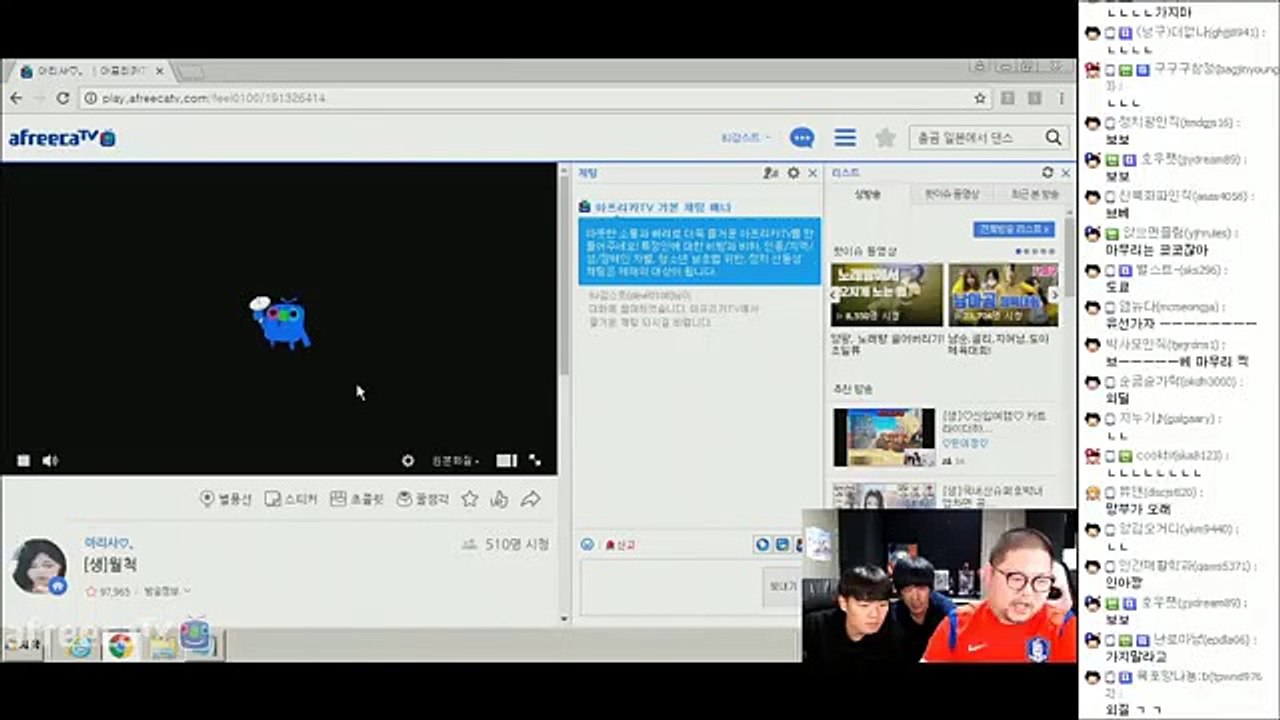The image size is (1280, 720).
Task: Open player settings gear
Action: (x=408, y=461)
